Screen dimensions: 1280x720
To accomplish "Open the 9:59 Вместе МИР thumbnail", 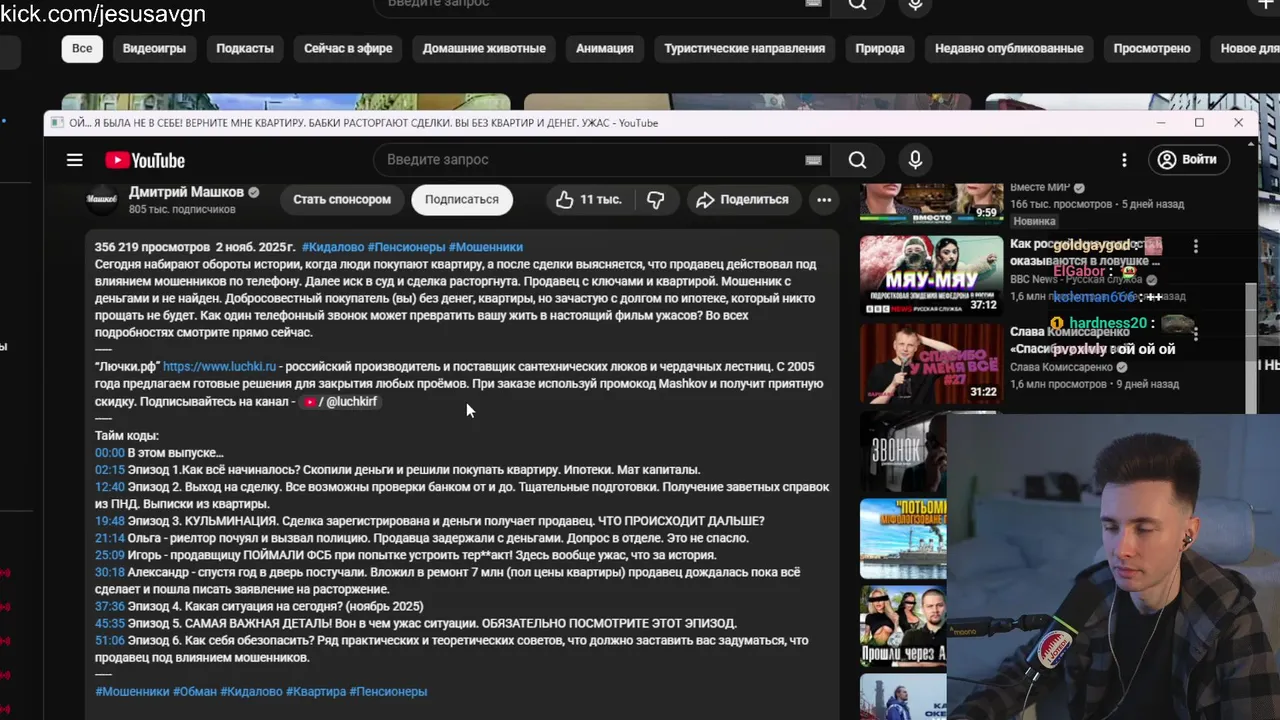I will 931,203.
